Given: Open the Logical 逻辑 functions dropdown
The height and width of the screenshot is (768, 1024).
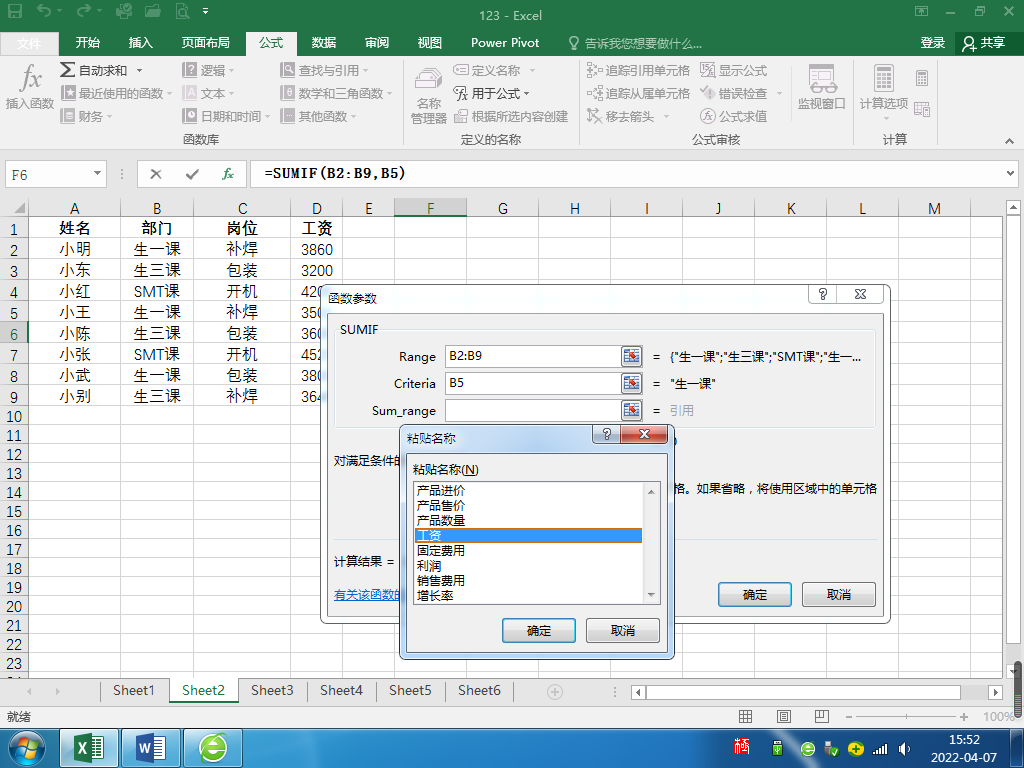Looking at the screenshot, I should point(208,70).
